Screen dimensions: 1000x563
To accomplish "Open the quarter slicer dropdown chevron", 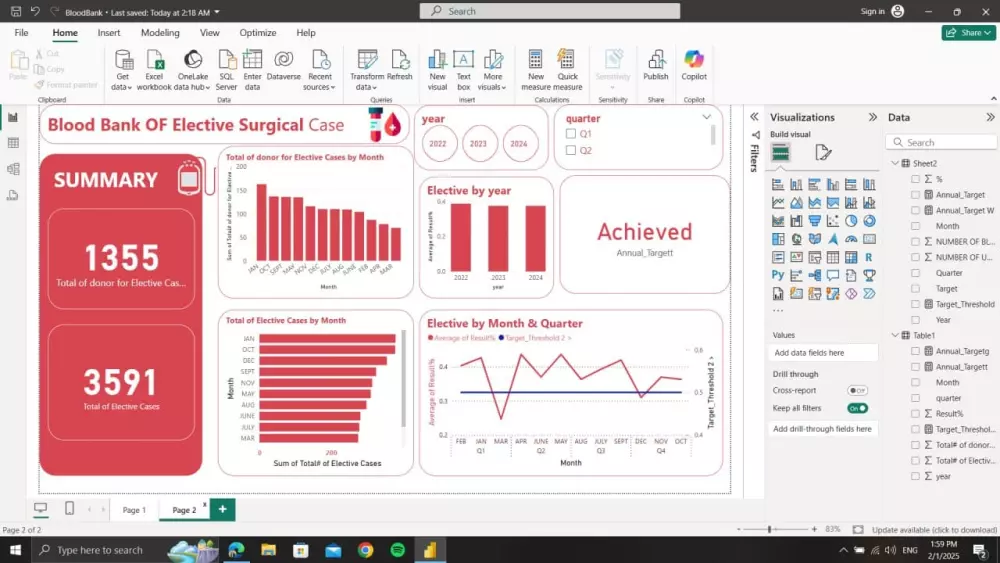I will 707,117.
